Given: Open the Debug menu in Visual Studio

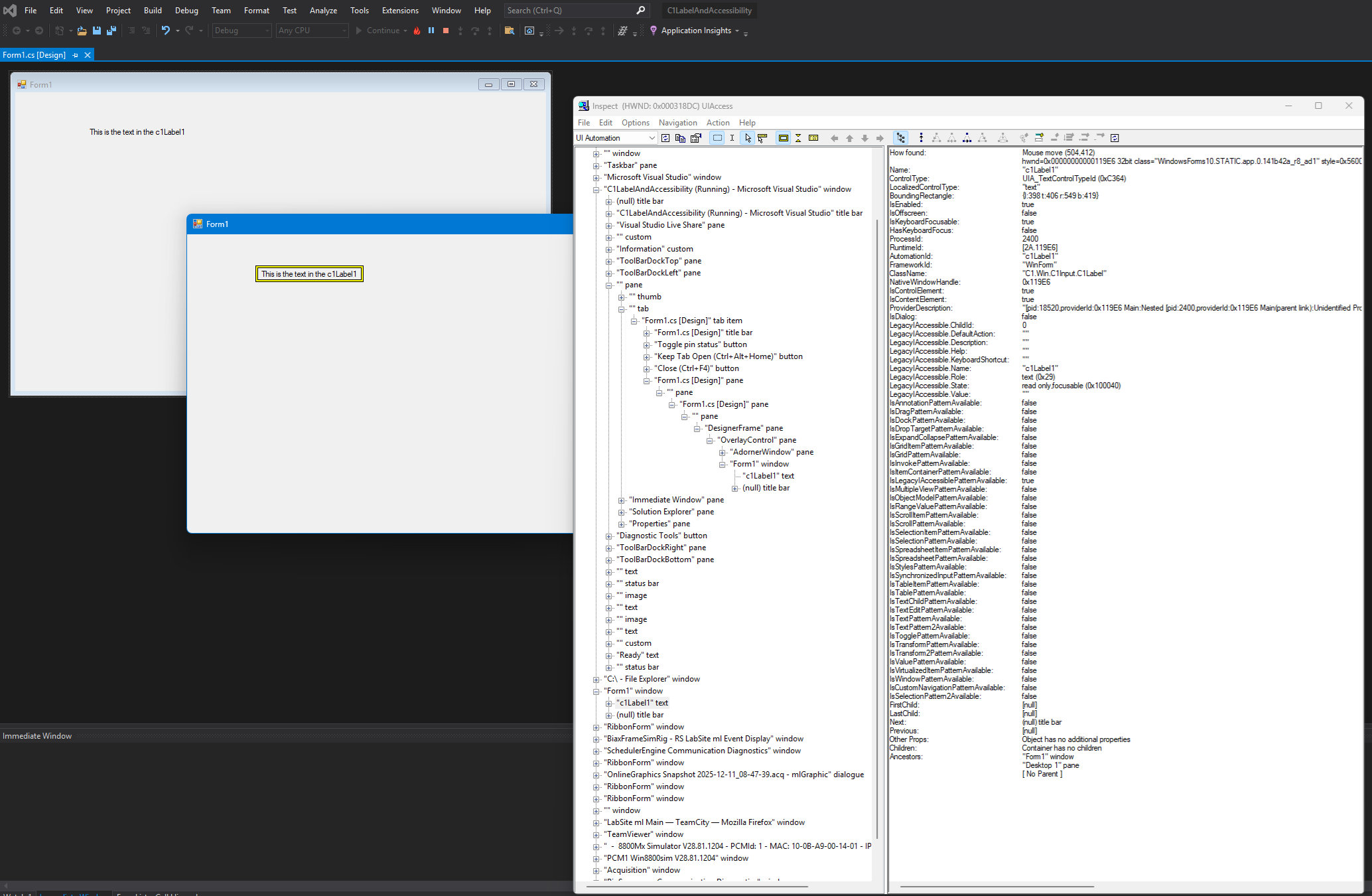Looking at the screenshot, I should tap(186, 11).
